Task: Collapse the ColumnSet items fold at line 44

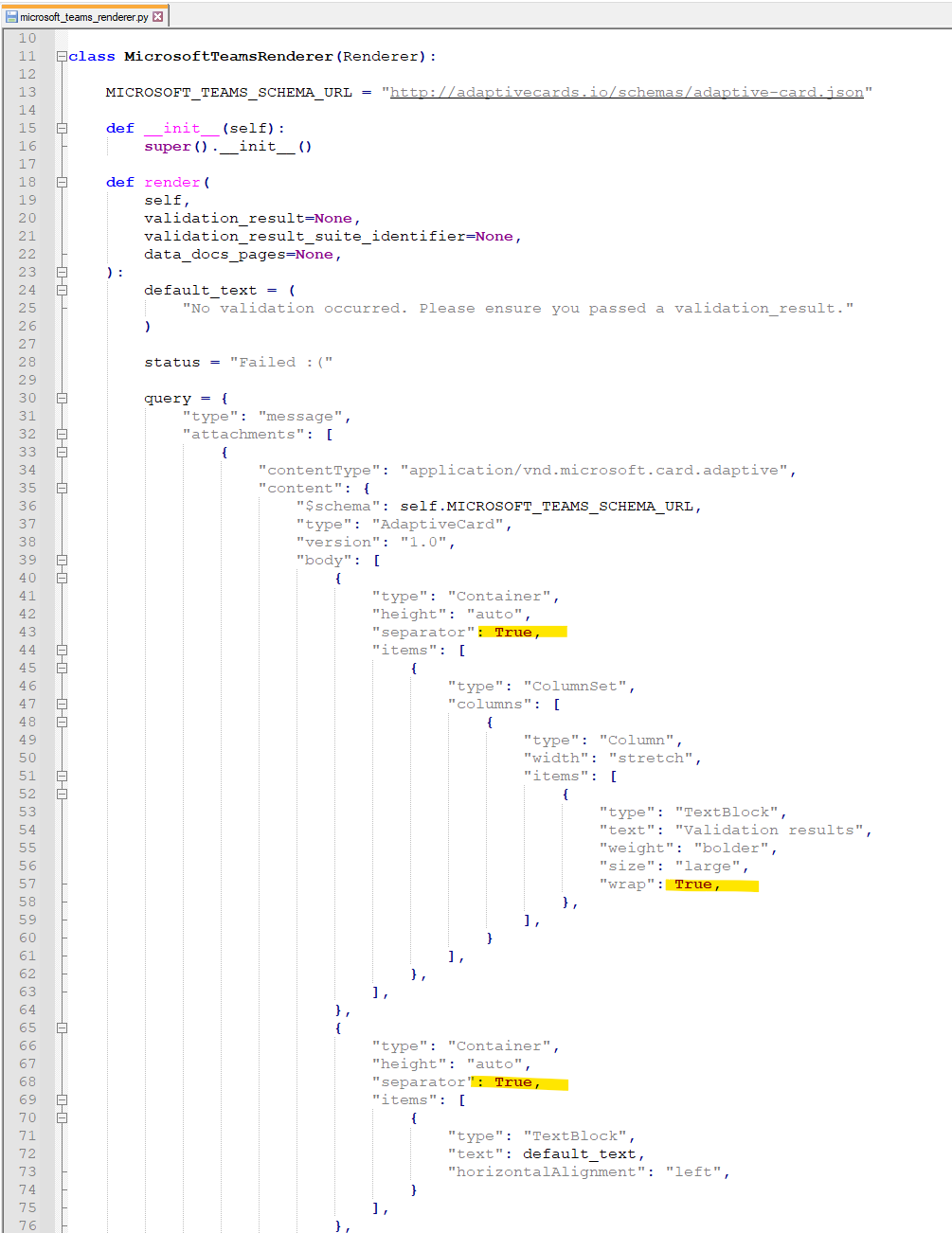Action: pyautogui.click(x=61, y=650)
